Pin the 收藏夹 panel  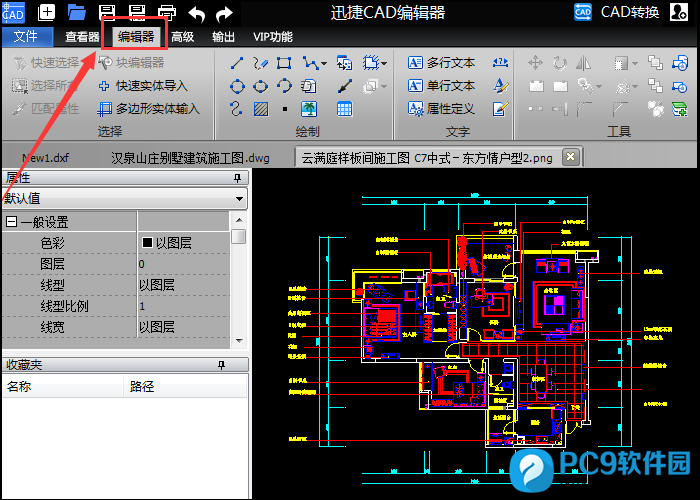pos(221,365)
